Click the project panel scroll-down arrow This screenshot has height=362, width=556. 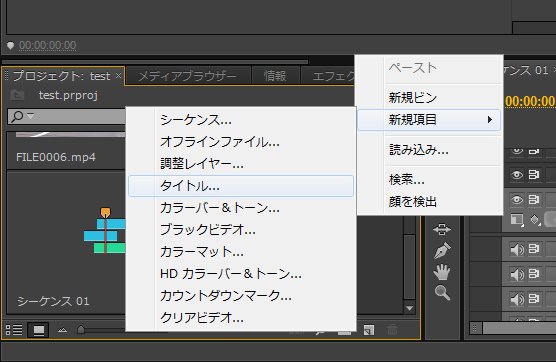tap(410, 308)
